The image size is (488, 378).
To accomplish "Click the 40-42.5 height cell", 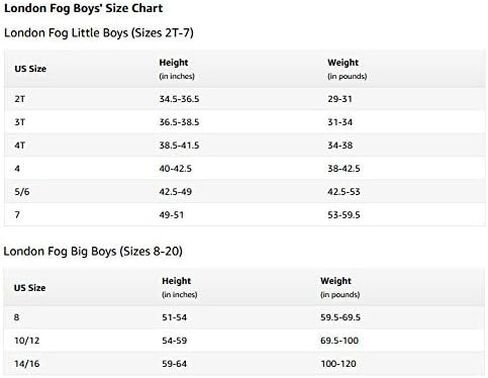I will tap(175, 168).
